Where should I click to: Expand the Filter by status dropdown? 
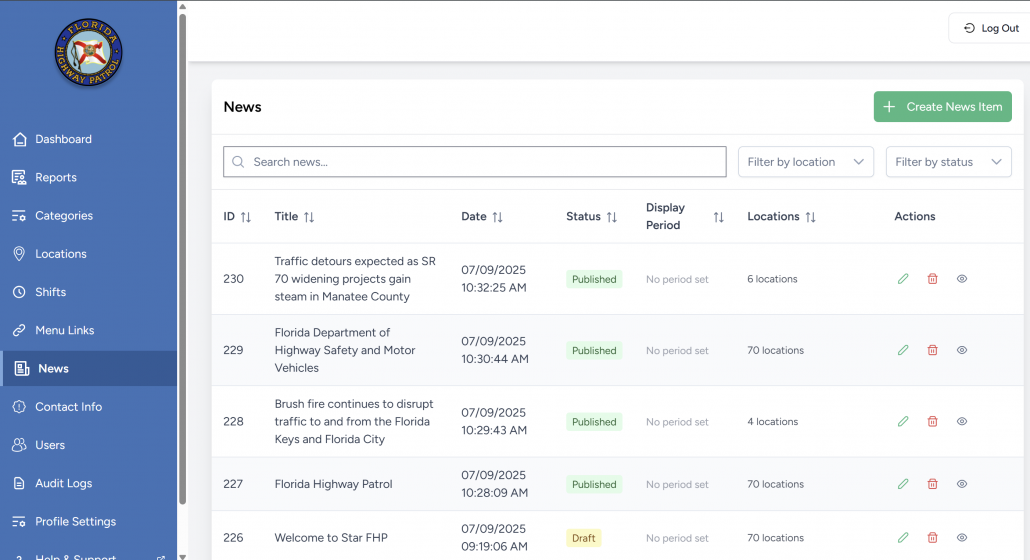tap(948, 162)
